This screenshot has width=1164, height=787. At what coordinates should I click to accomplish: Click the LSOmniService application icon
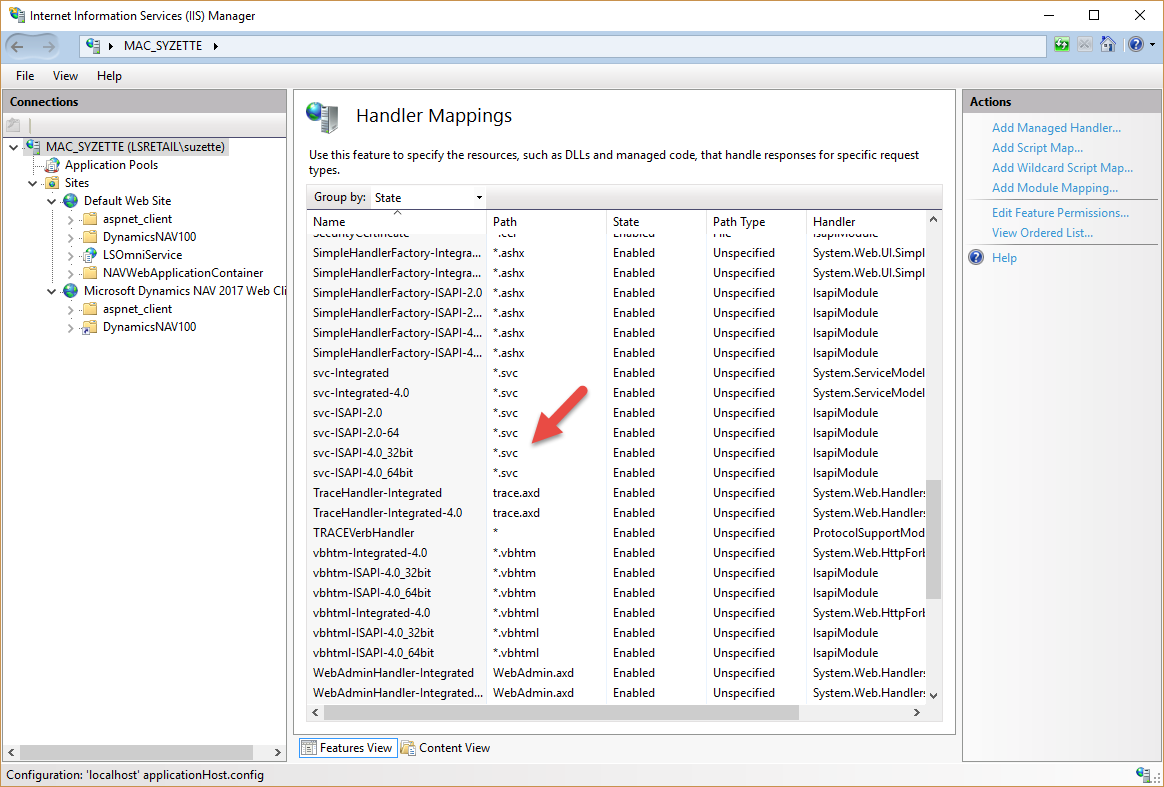point(90,255)
